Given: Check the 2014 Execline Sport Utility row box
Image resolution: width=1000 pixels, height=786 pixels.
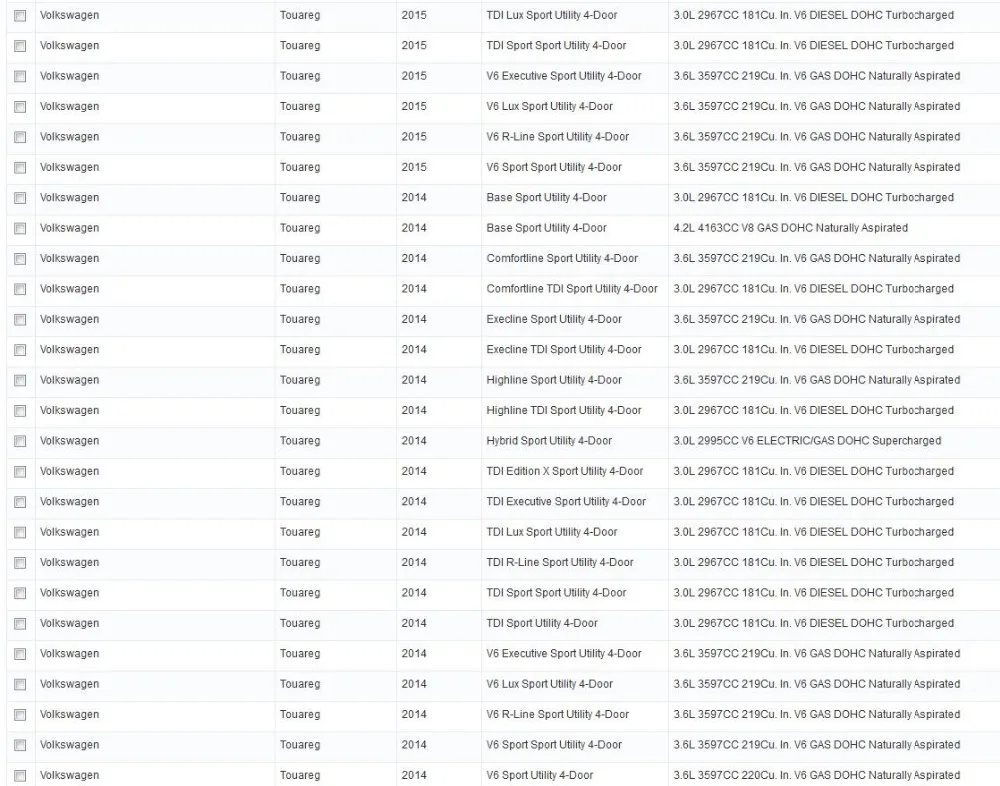Looking at the screenshot, I should pos(20,320).
